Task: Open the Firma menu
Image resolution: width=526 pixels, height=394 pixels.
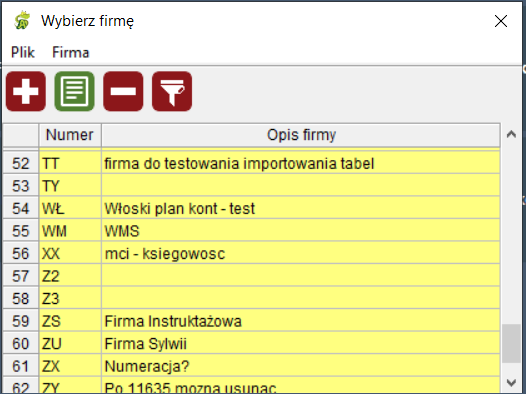Action: click(x=71, y=52)
